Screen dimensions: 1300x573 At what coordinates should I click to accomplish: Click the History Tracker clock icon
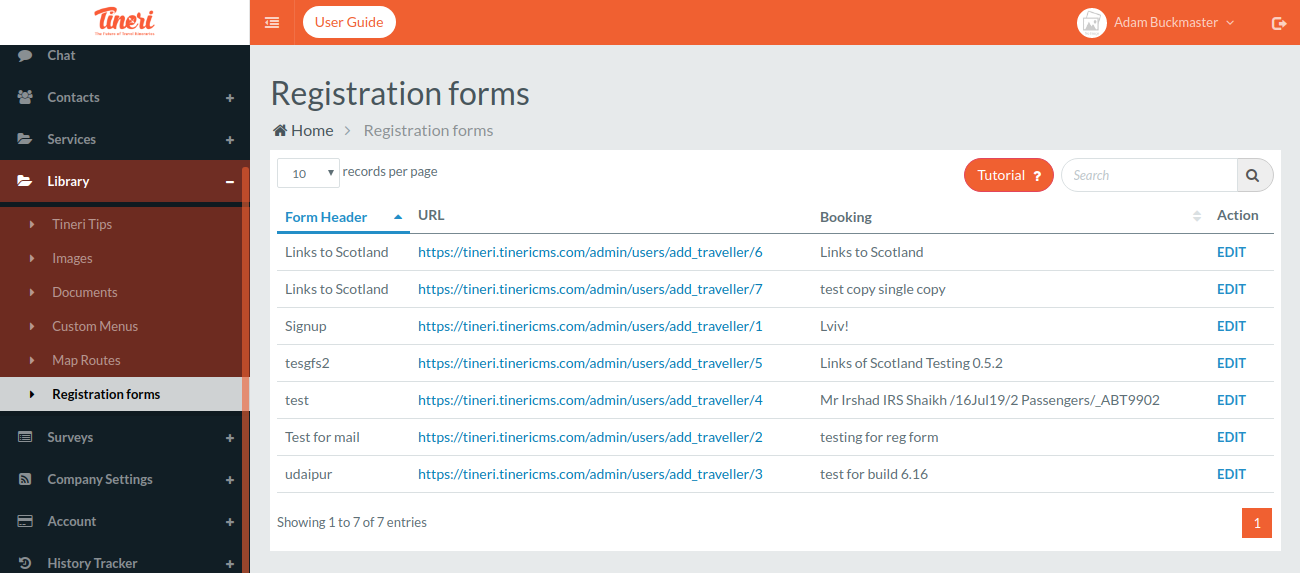(25, 563)
